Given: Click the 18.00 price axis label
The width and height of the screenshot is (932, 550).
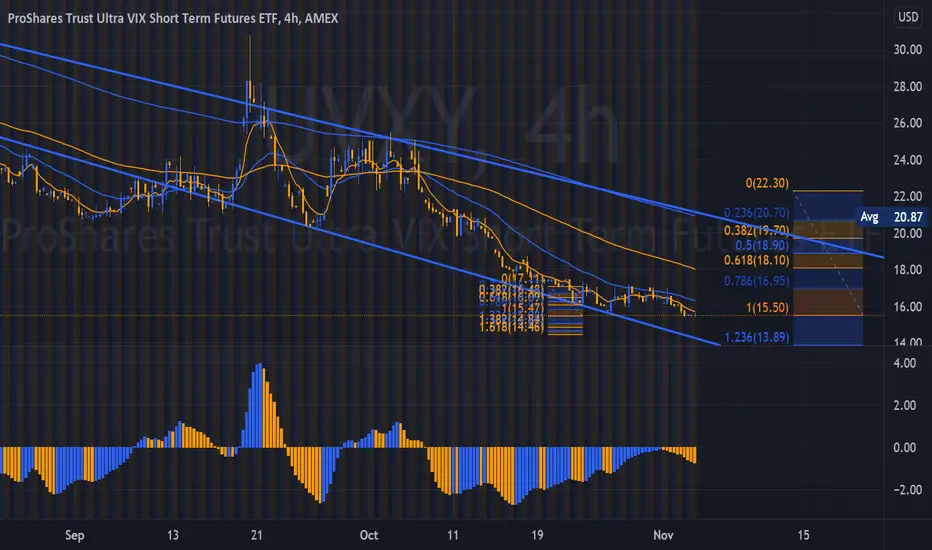Looking at the screenshot, I should [908, 270].
